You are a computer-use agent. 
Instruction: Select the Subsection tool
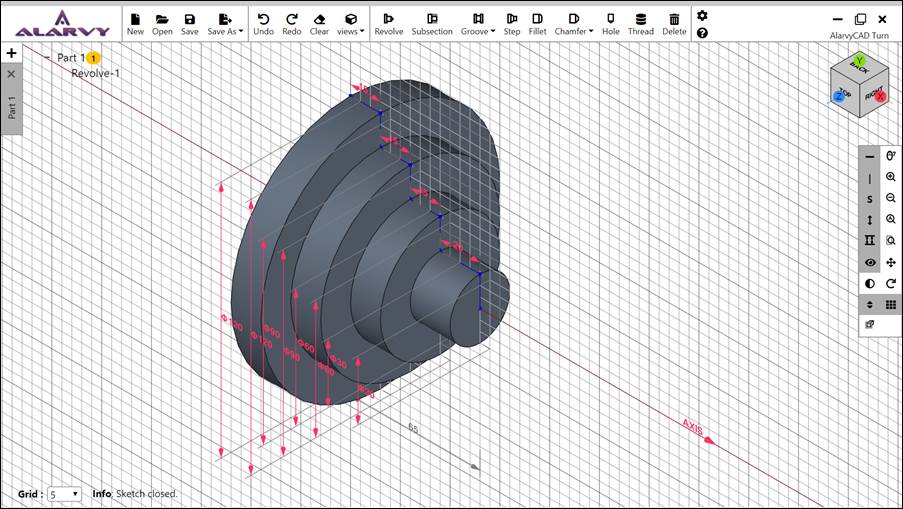point(432,24)
